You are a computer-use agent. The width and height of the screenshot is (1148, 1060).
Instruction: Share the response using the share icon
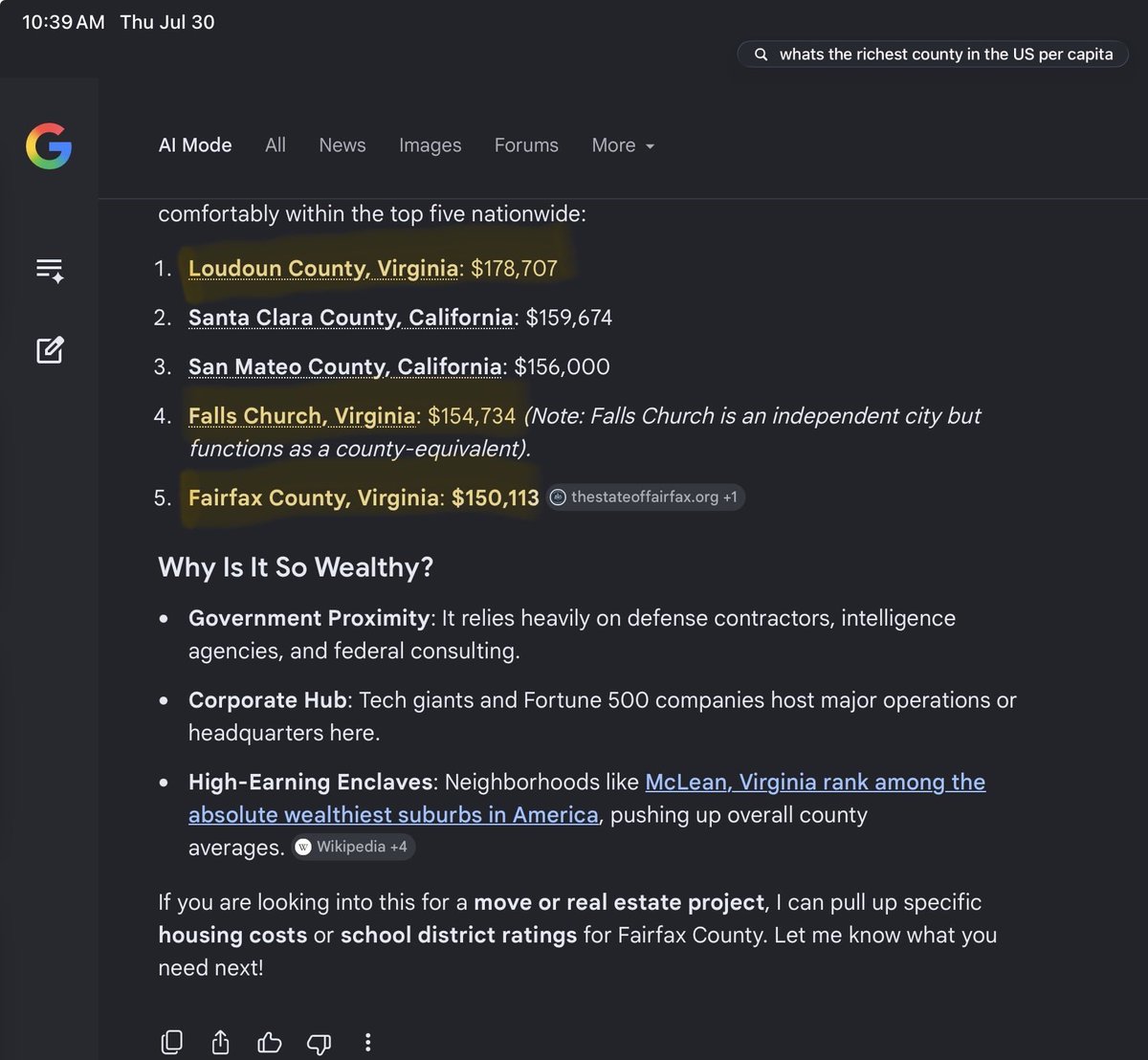tap(220, 1042)
